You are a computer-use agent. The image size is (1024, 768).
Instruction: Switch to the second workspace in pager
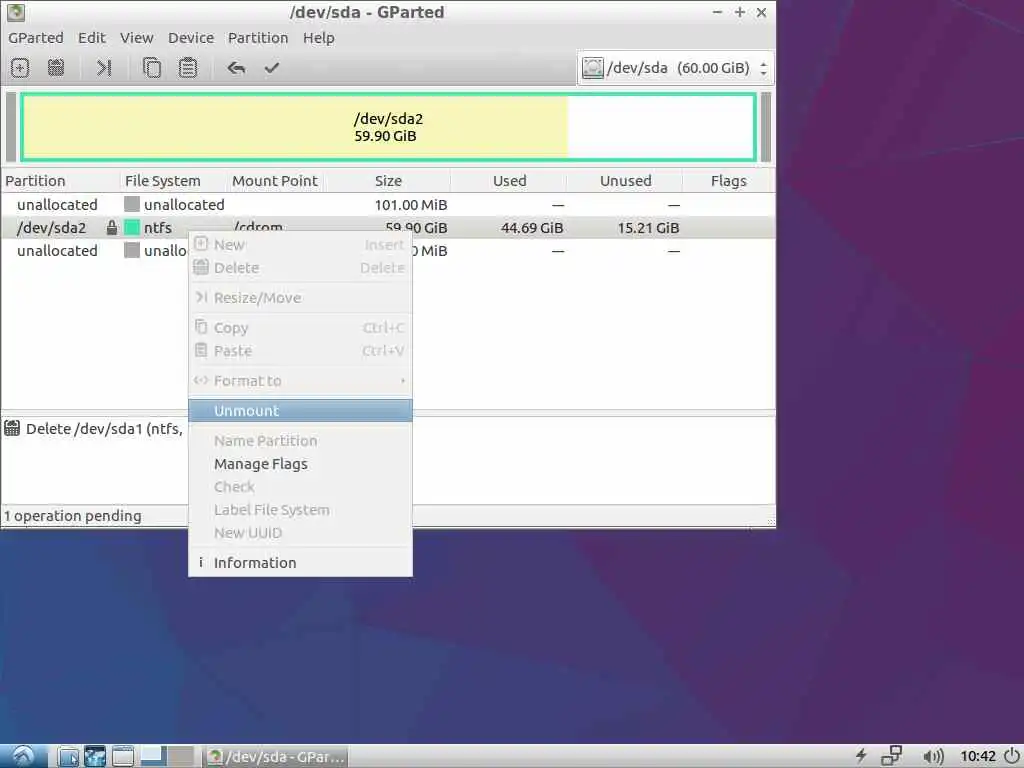(181, 757)
